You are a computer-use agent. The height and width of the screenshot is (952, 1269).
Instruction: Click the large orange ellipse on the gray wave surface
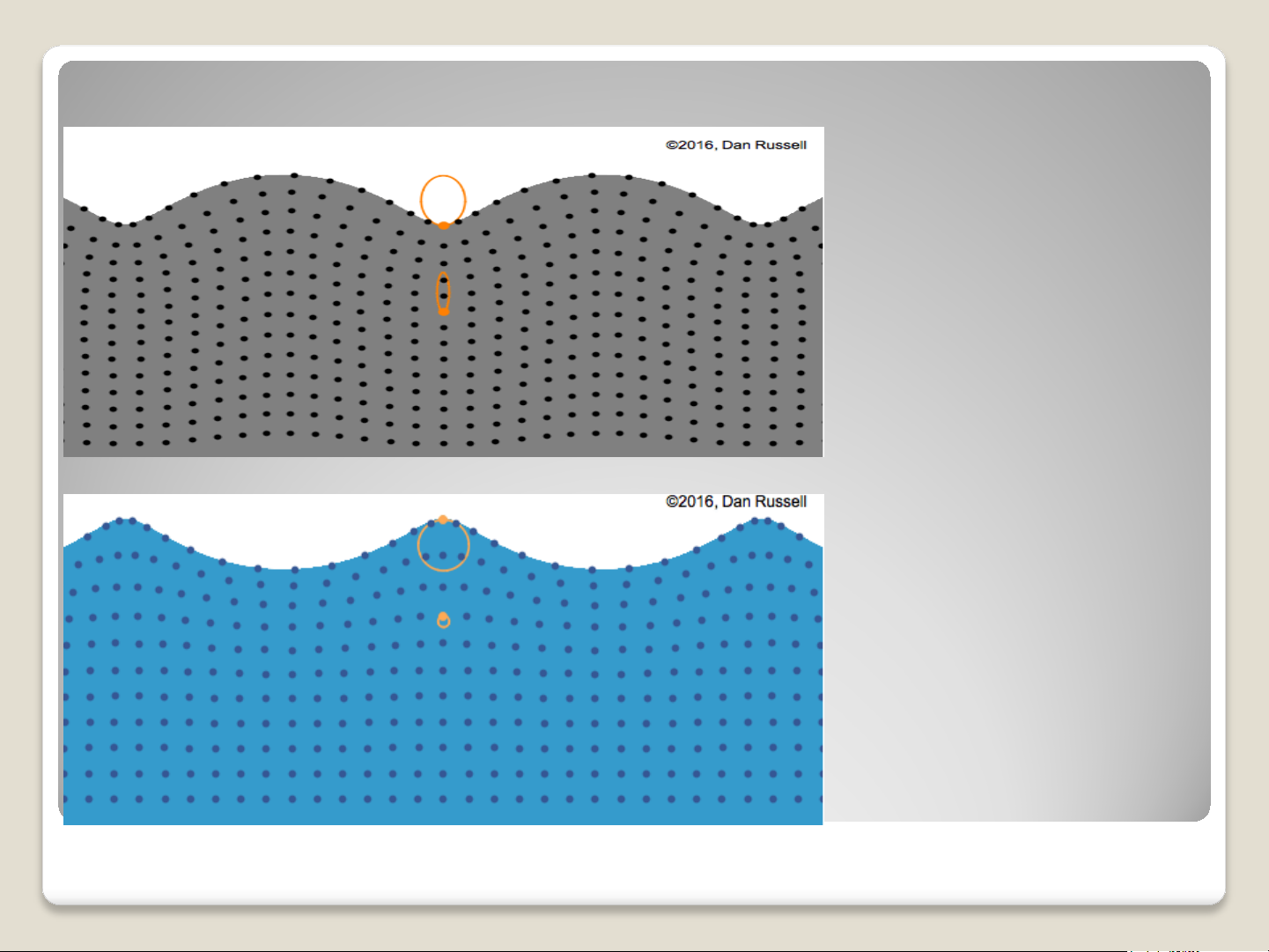coord(443,201)
